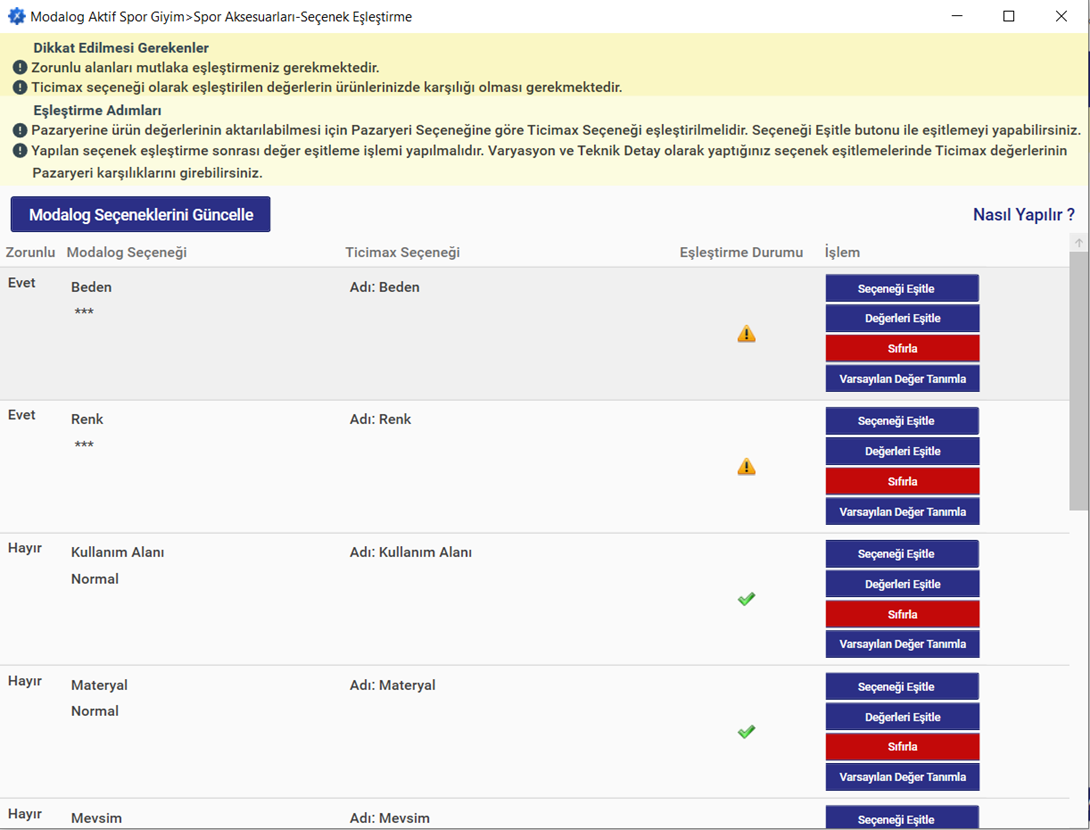
Task: Click Değerleri Eşitle for Renk
Action: click(x=902, y=451)
